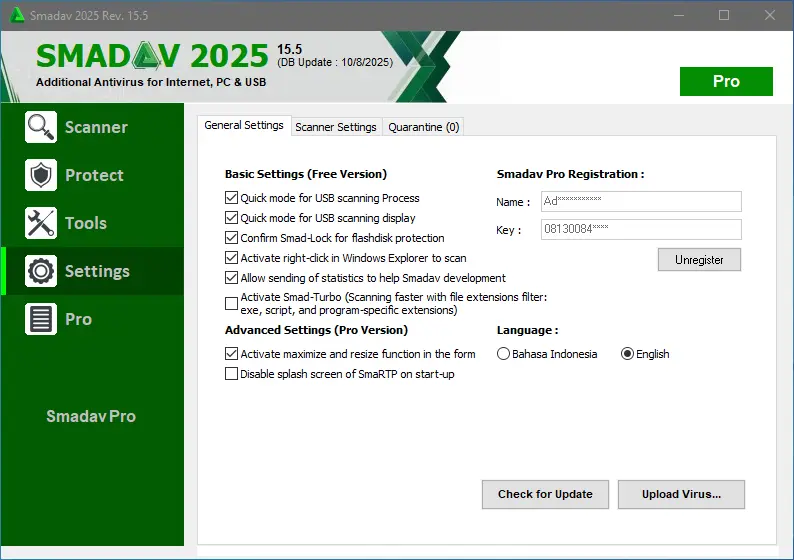Click into the registration Name field
Image resolution: width=794 pixels, height=560 pixels.
(x=641, y=202)
